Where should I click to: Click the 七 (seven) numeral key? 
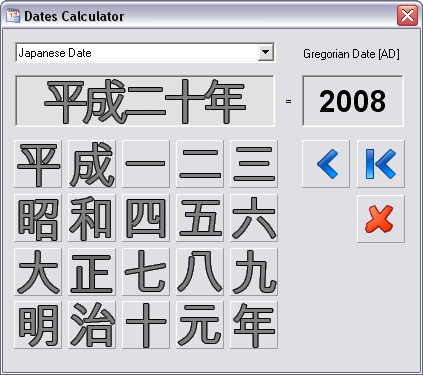(x=146, y=272)
